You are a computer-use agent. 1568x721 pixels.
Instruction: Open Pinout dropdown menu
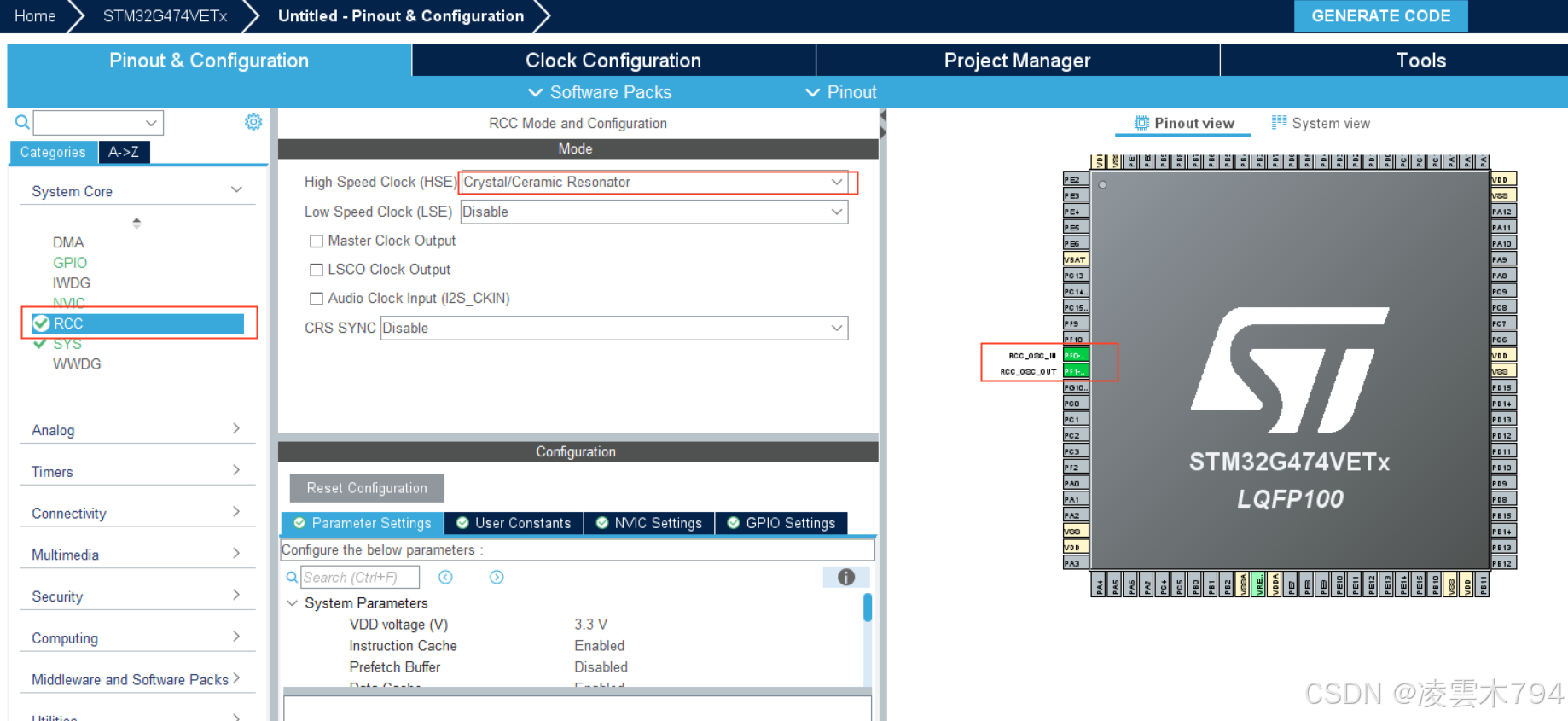(842, 92)
